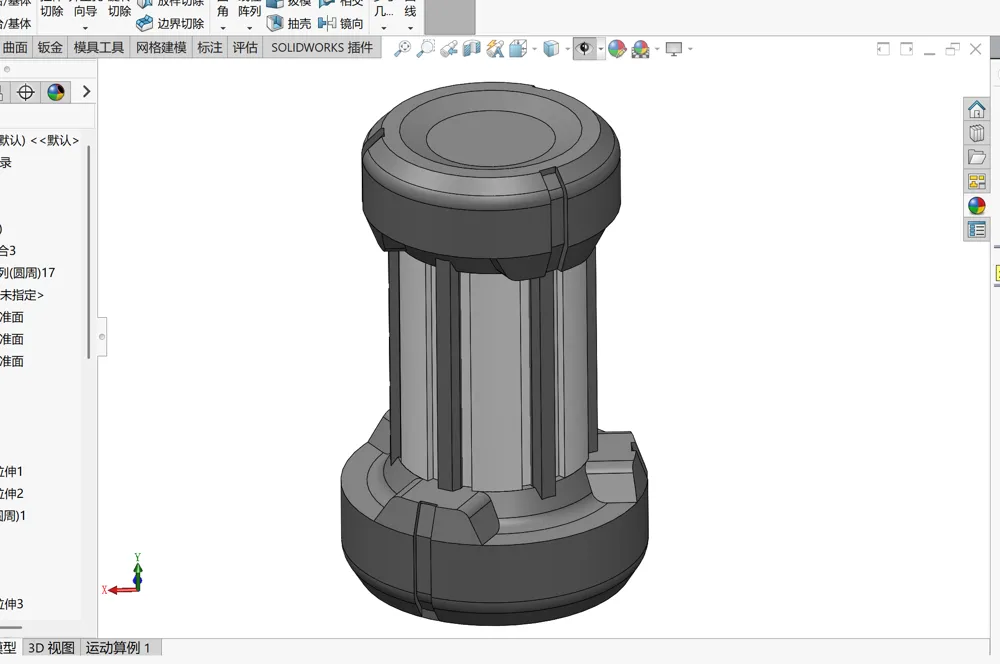Click the tile-left document window icon
Viewport: 1000px width, 664px height.
883,49
